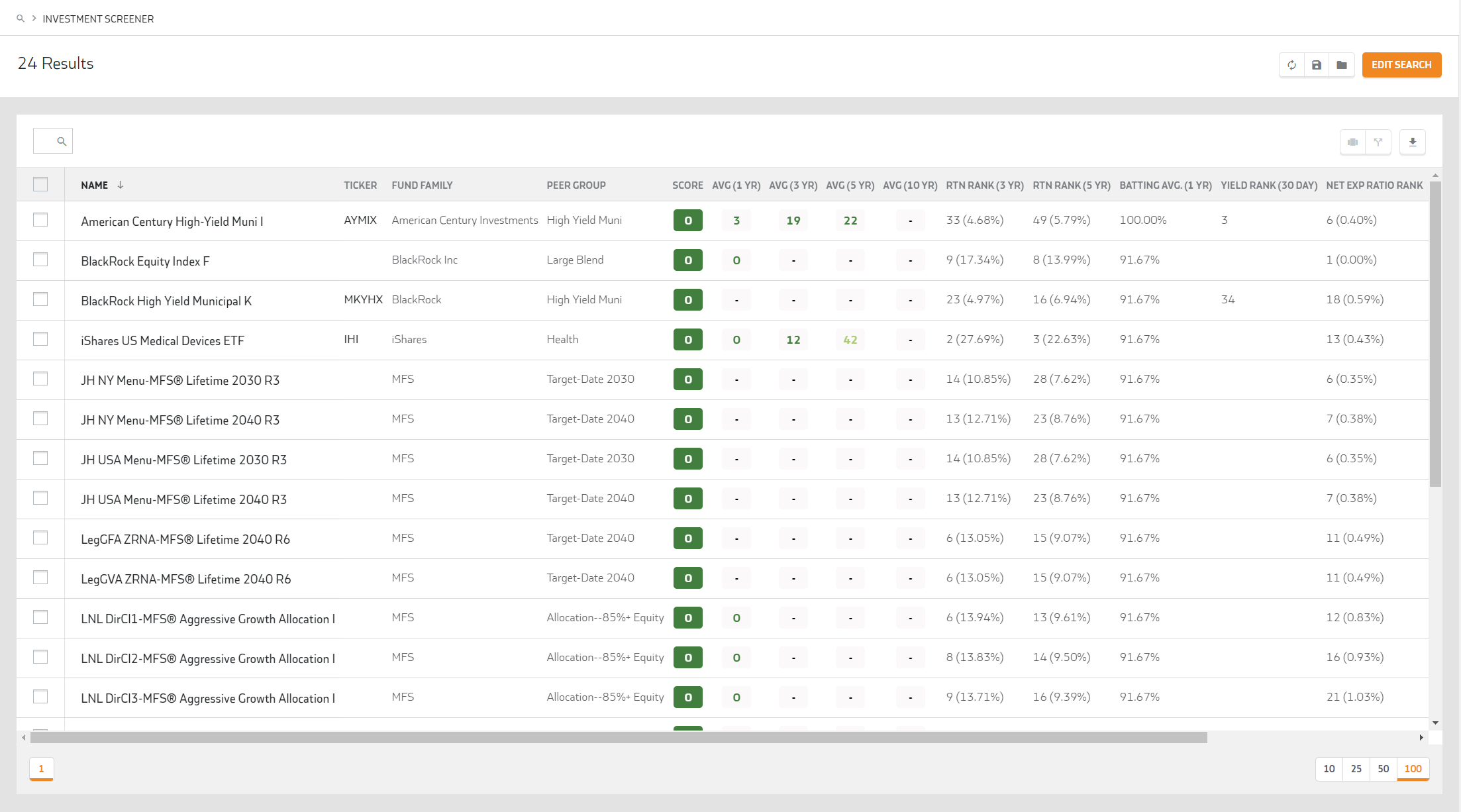1461x812 pixels.
Task: Click the breadcrumb magnifier search icon
Action: coord(21,19)
